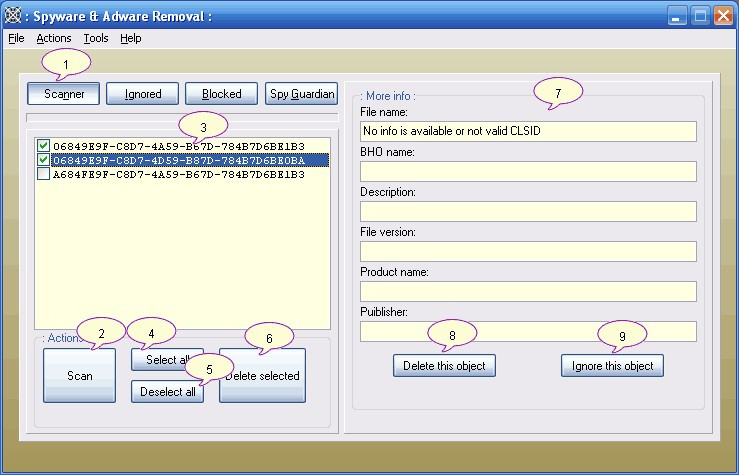Viewport: 739px width, 475px height.
Task: Click the Description field
Action: coord(528,212)
